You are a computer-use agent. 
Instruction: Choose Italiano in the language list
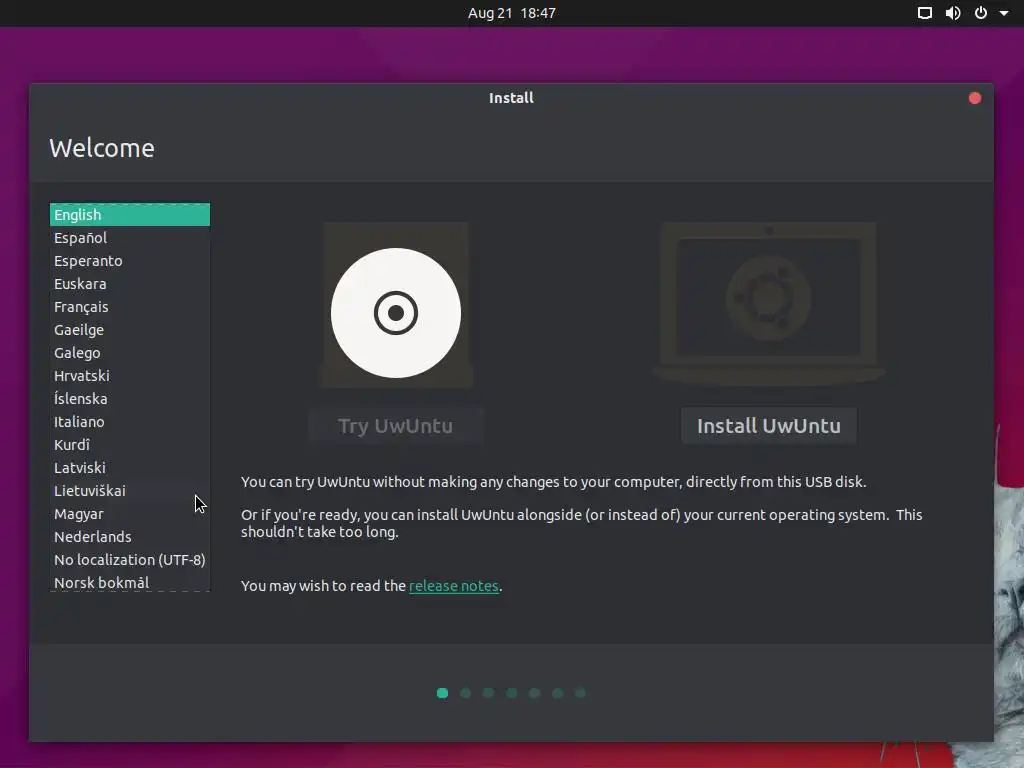click(130, 421)
